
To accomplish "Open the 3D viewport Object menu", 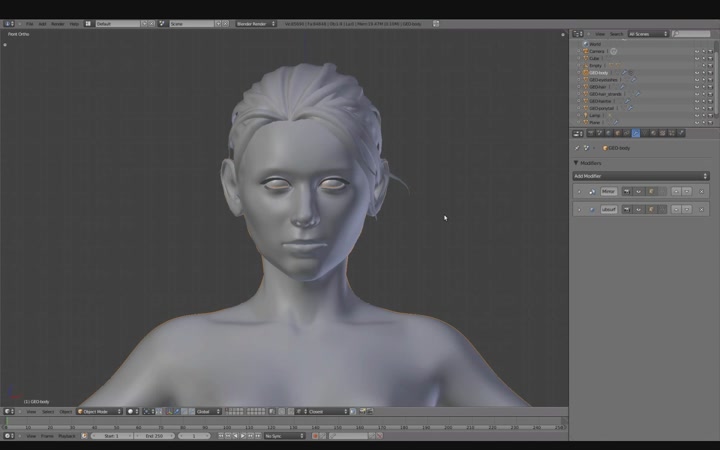I will tap(66, 411).
